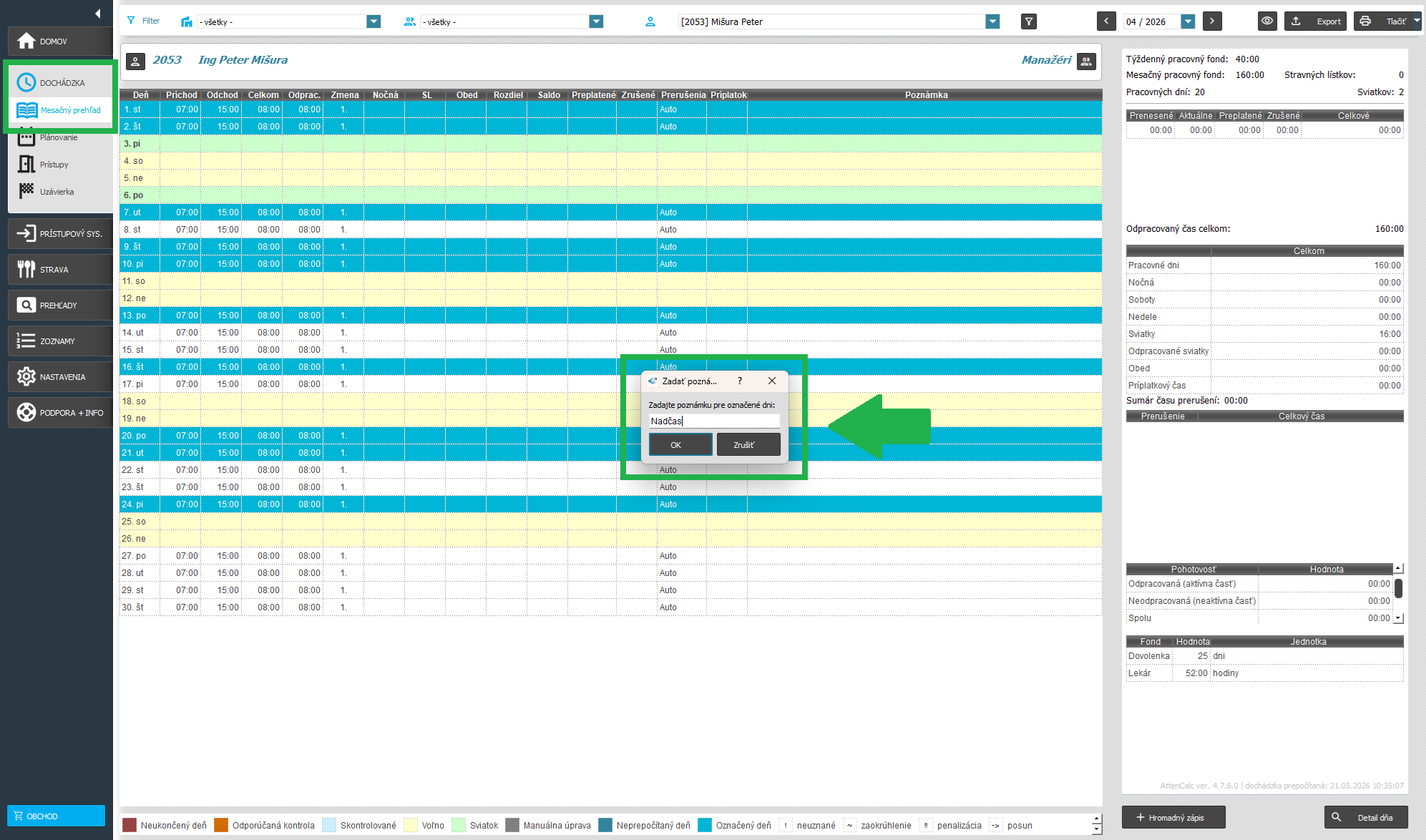Expand the Tlačiť print options arrow
This screenshot has width=1426, height=840.
click(x=1417, y=21)
